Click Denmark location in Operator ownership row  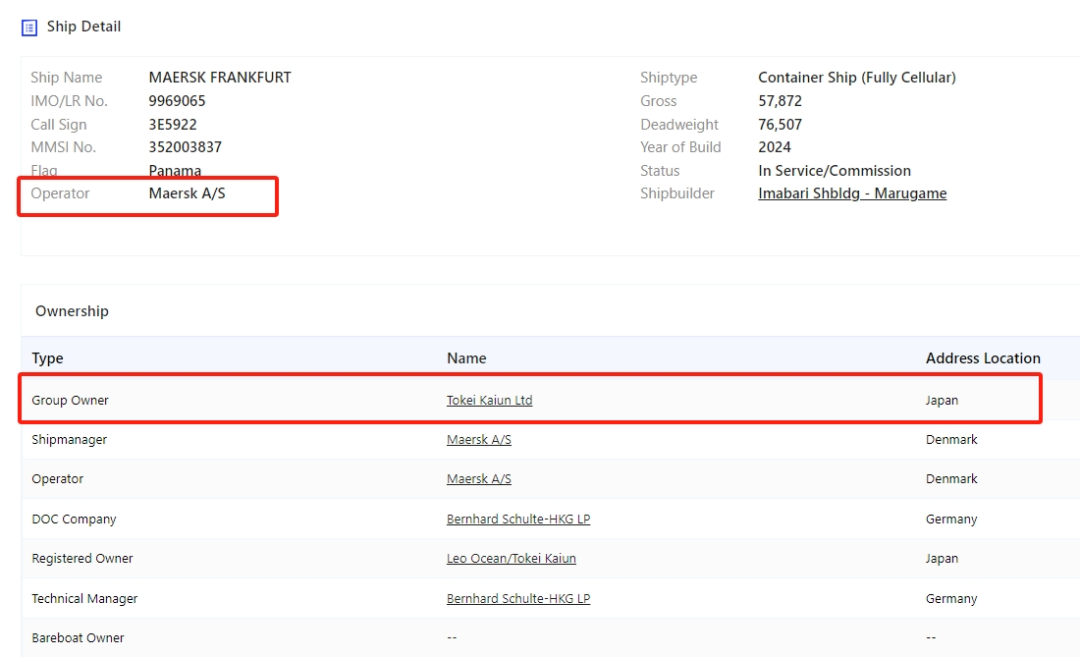click(951, 479)
